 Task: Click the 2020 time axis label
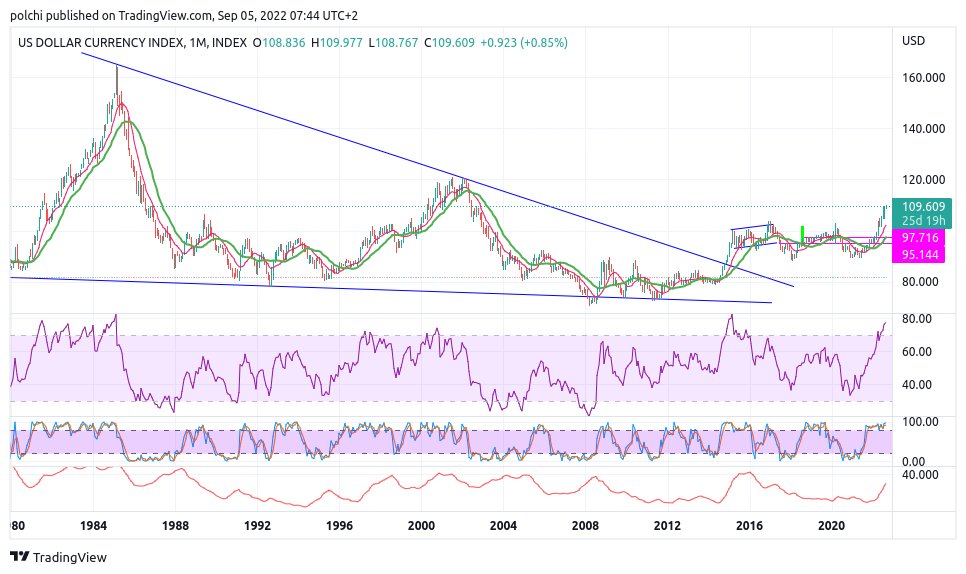pos(831,525)
